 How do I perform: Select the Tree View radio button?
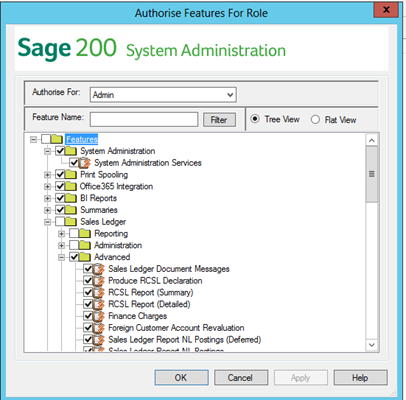click(255, 119)
